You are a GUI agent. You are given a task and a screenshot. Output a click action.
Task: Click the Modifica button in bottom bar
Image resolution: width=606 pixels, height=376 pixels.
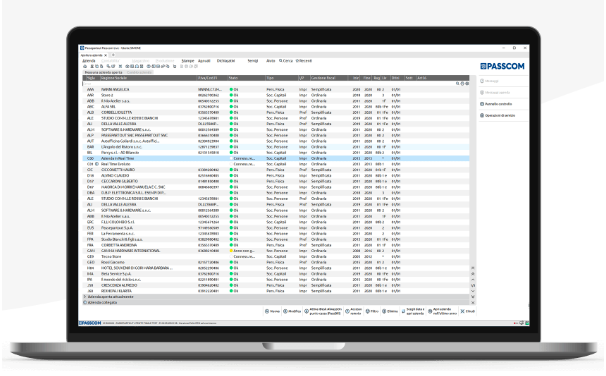[x=292, y=311]
